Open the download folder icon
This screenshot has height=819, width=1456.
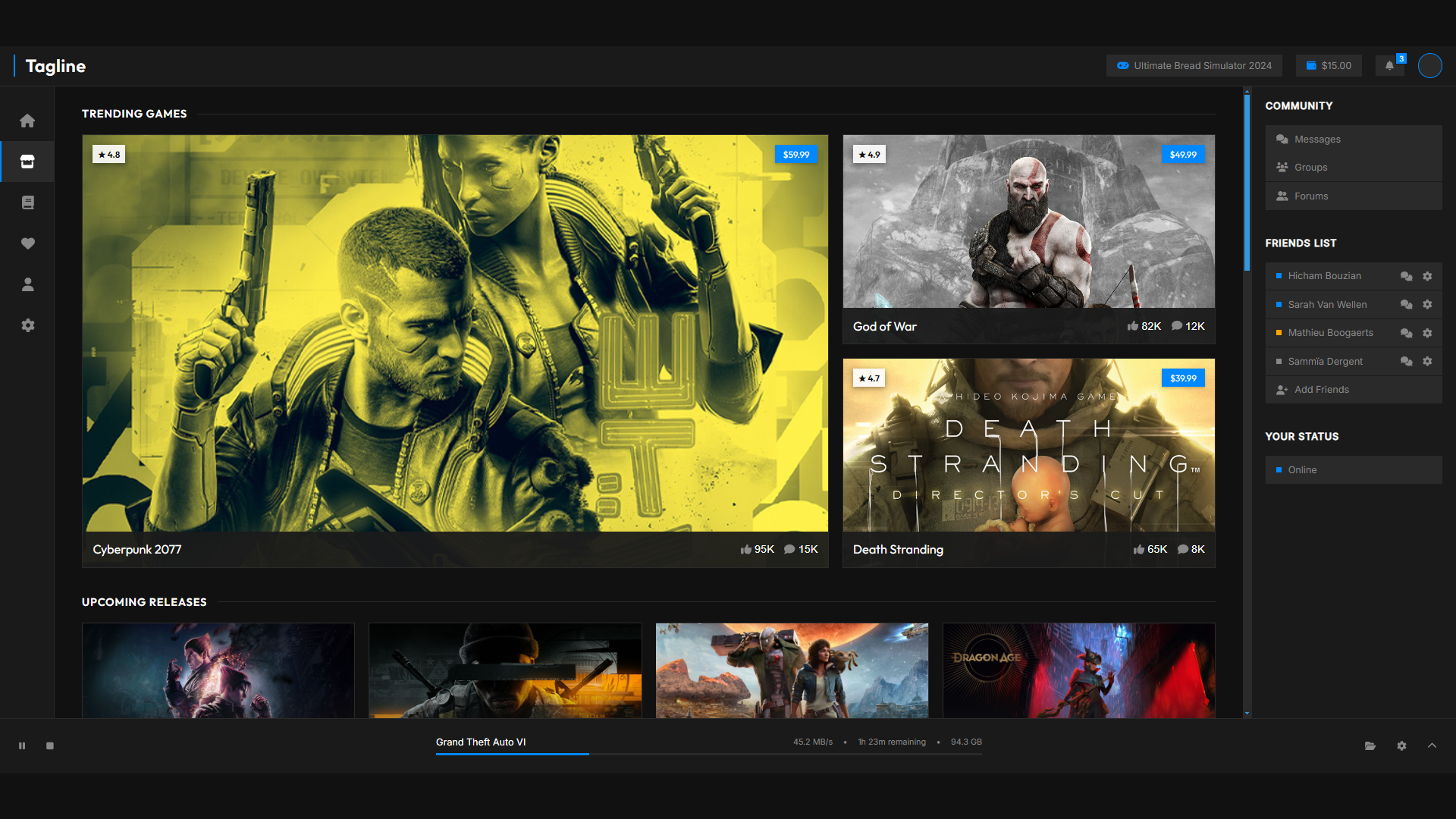[1370, 745]
